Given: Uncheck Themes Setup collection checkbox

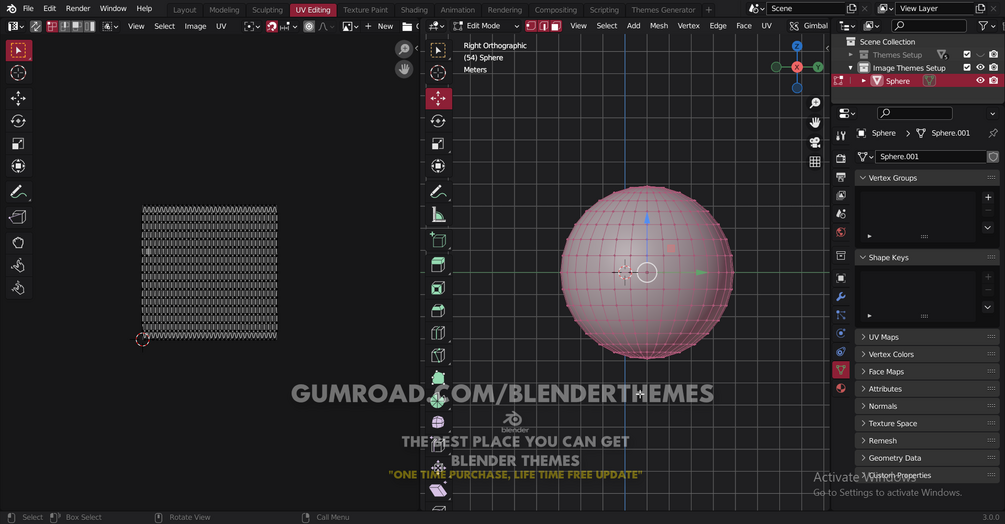Looking at the screenshot, I should 967,54.
